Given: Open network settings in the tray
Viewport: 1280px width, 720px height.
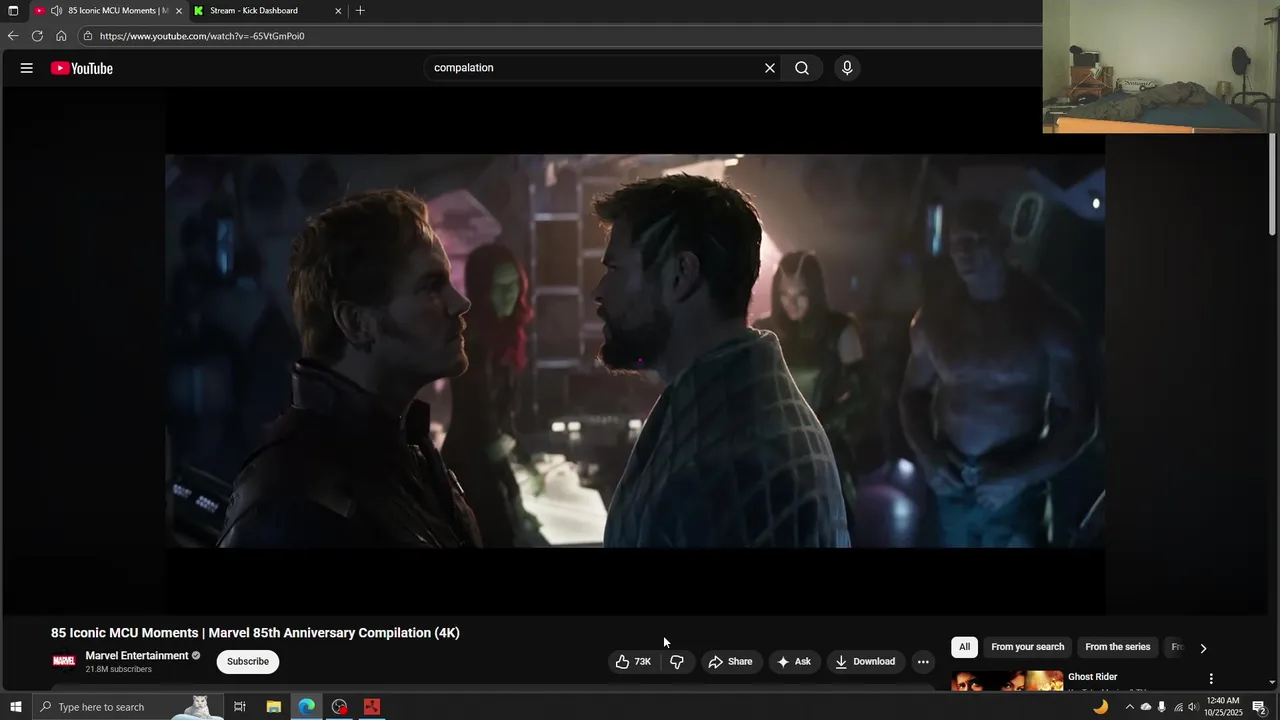Looking at the screenshot, I should pyautogui.click(x=1178, y=707).
